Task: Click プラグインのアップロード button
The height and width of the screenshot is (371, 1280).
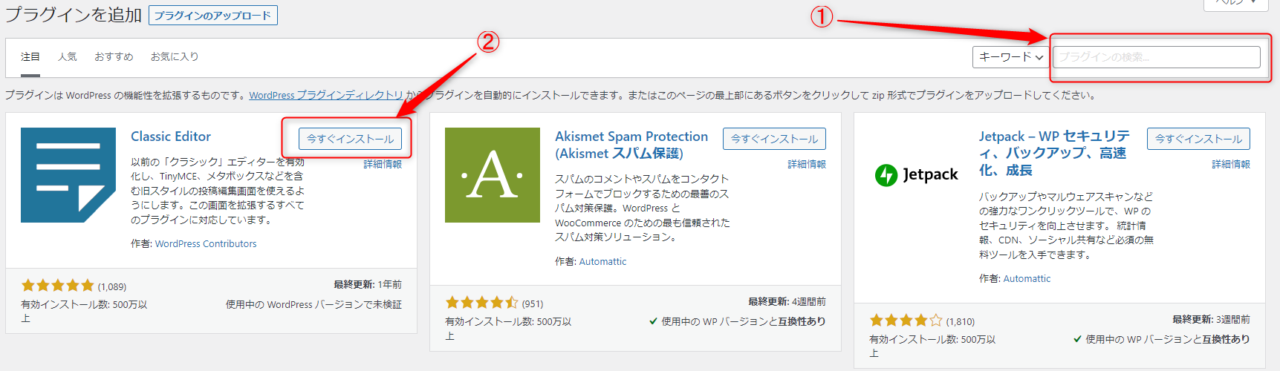Action: point(212,16)
